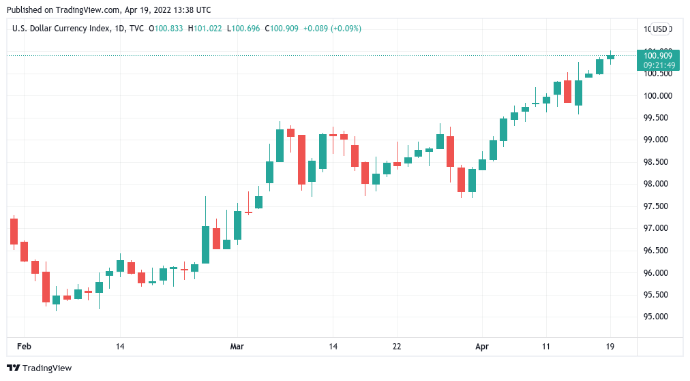Click the 99.000 price scale label
Screen dimensions: 690x381
656,139
